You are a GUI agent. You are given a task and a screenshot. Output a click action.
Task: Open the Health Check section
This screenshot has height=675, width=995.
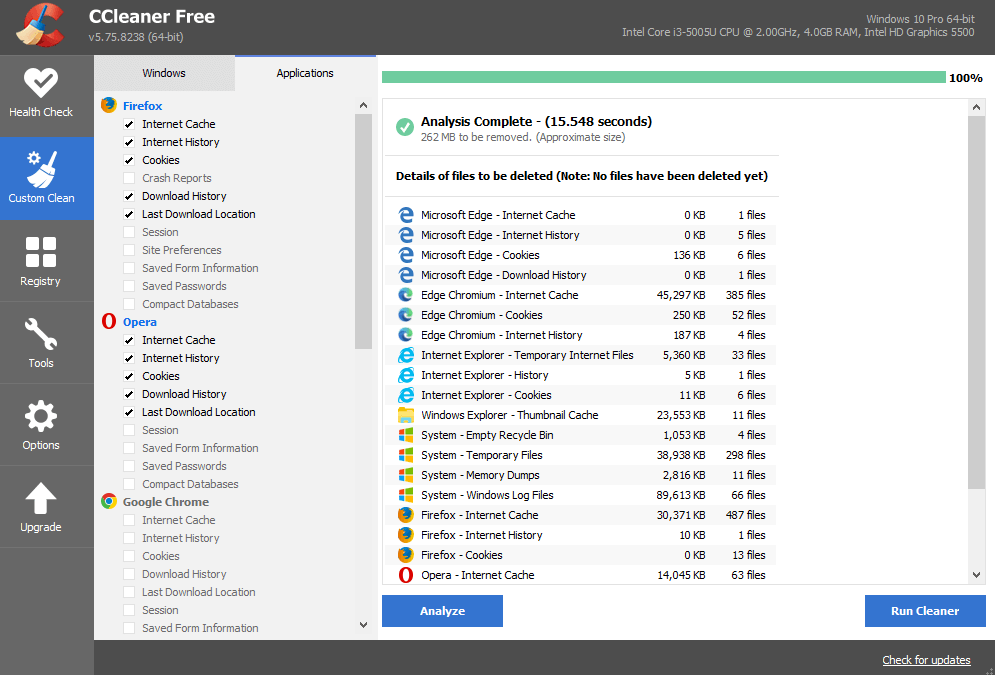41,95
